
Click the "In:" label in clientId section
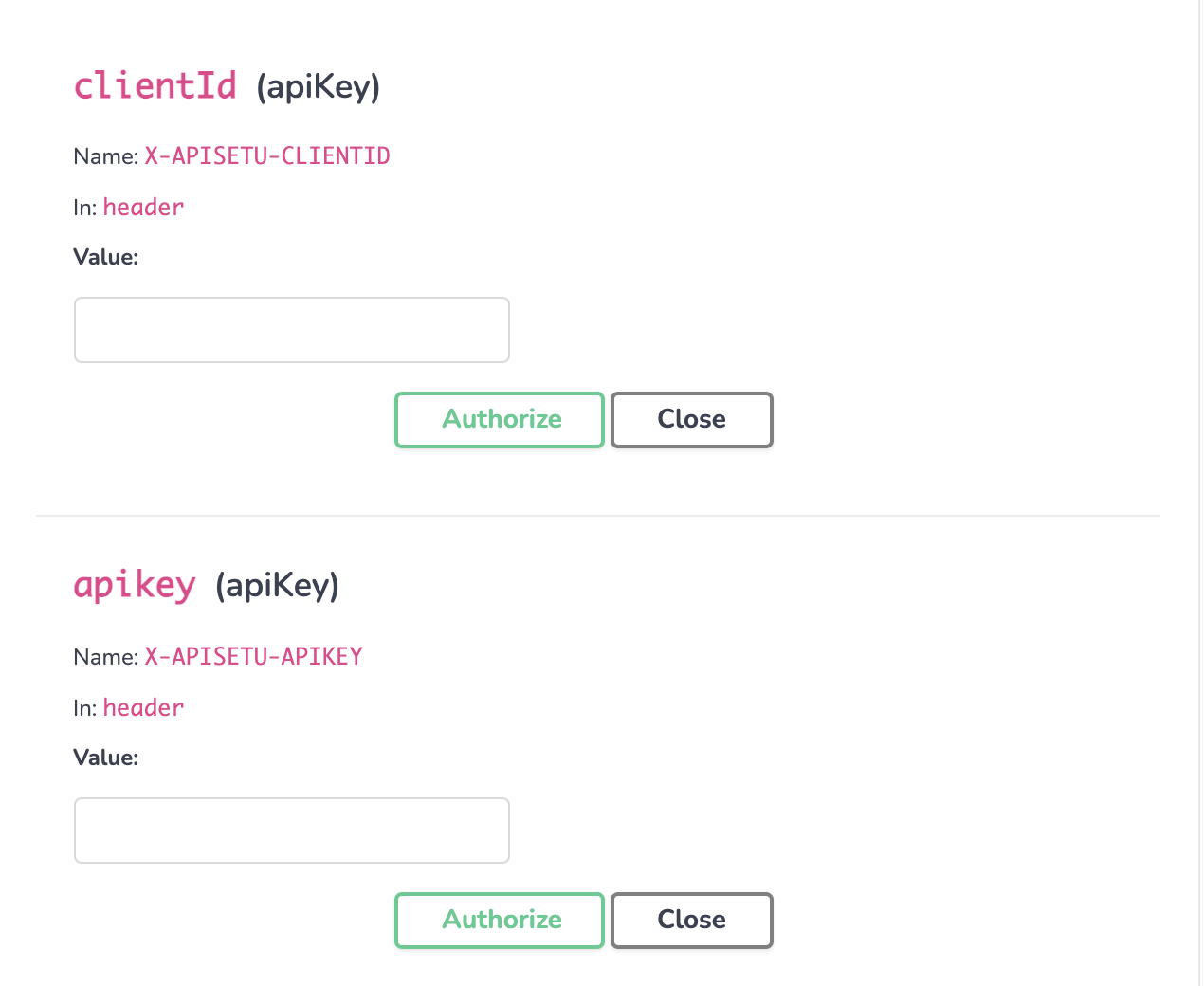pos(84,208)
